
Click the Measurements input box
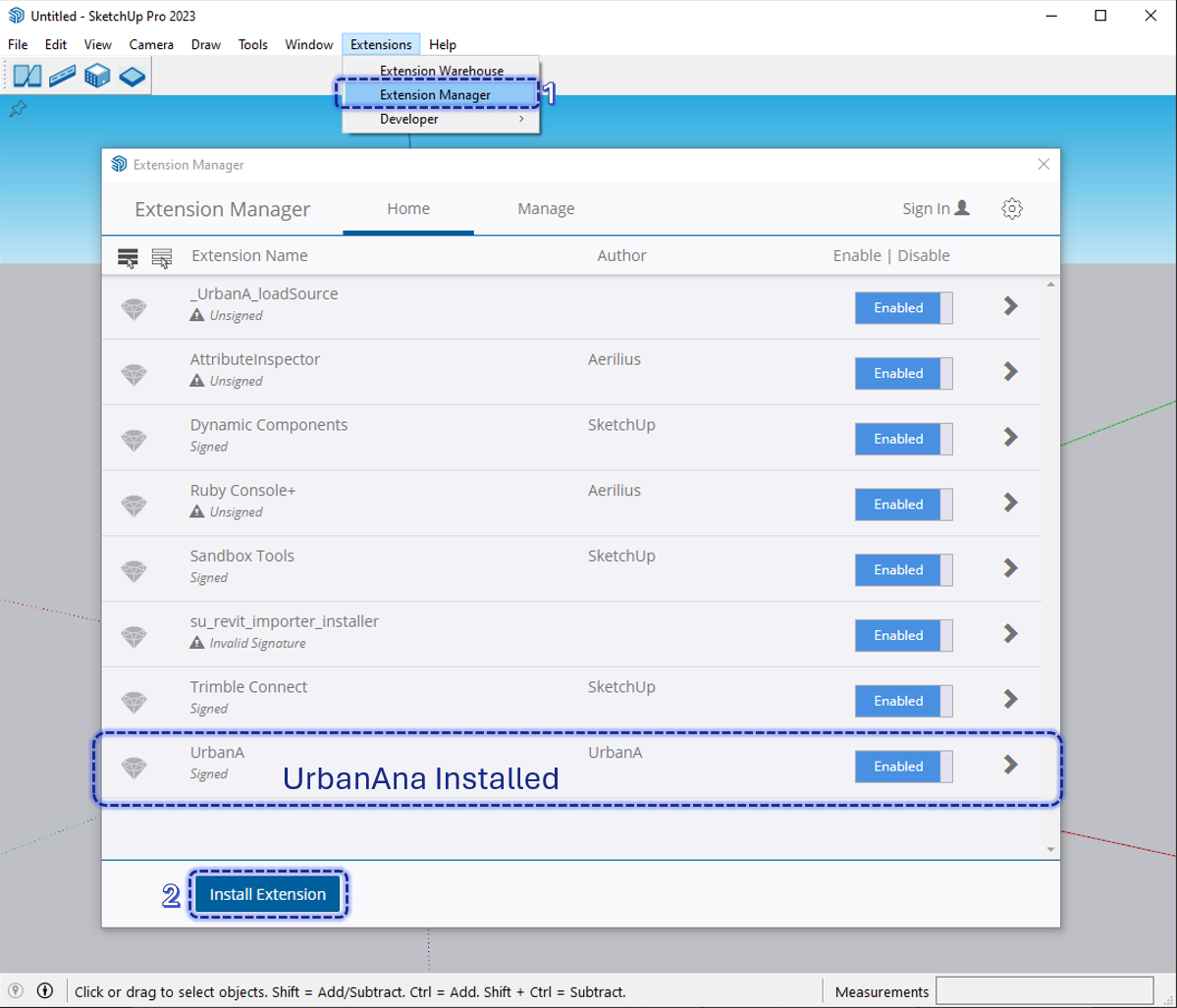tap(1044, 991)
